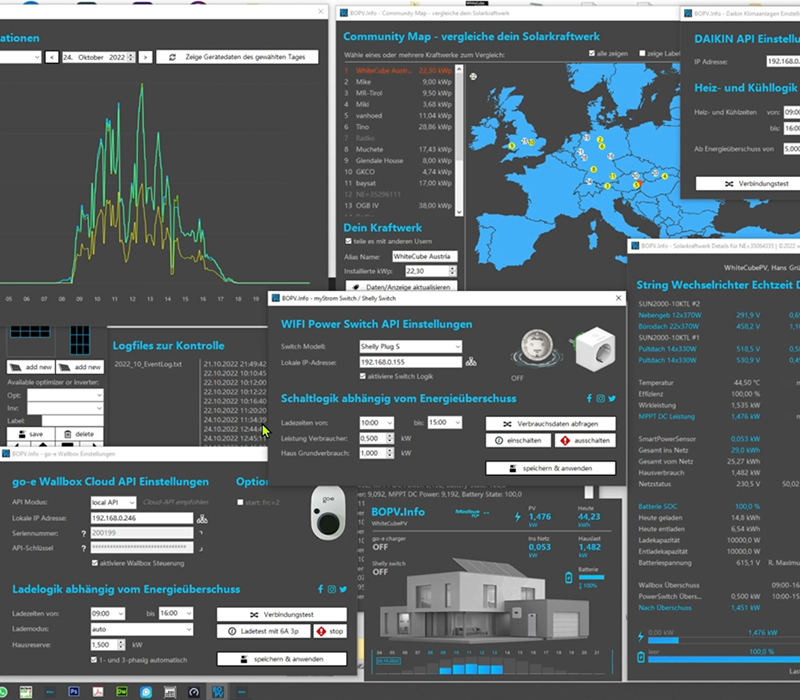This screenshot has height=700, width=800.
Task: Click Modbus TCP indicator in BOPV.Info dashboard
Action: click(x=471, y=512)
